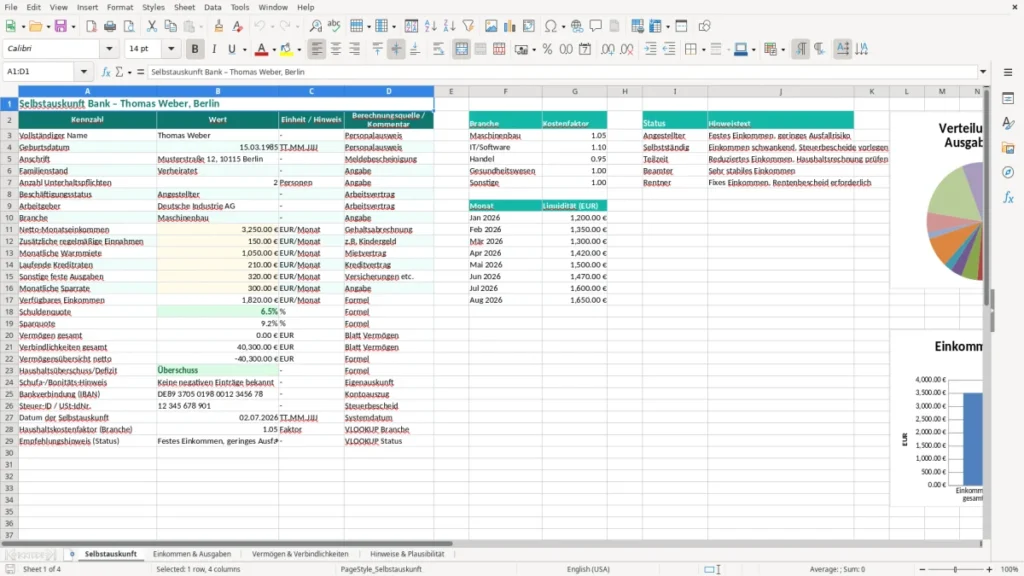Click row header 11
1024x576 pixels.
pos(9,230)
